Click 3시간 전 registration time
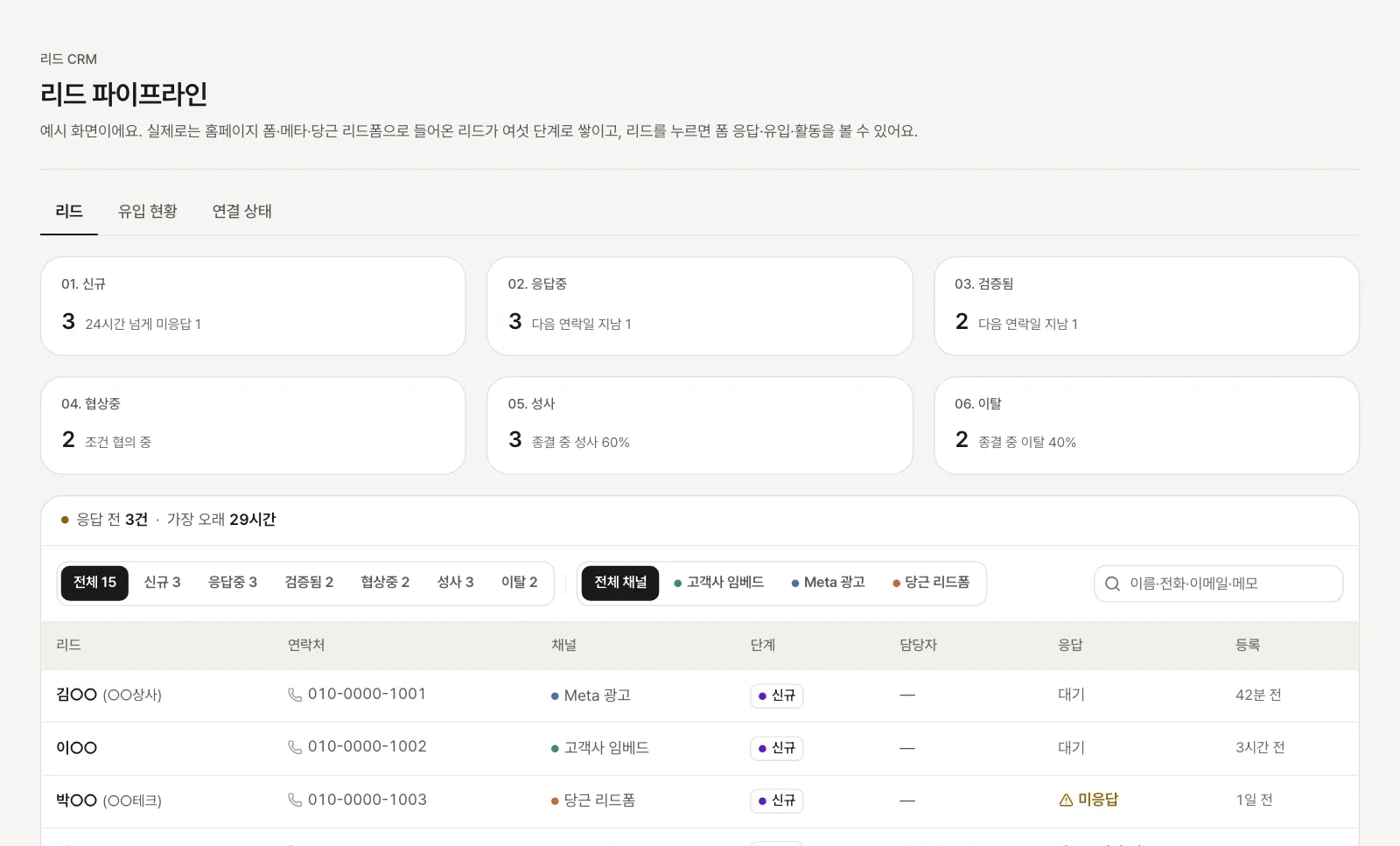The height and width of the screenshot is (846, 1400). [1260, 747]
